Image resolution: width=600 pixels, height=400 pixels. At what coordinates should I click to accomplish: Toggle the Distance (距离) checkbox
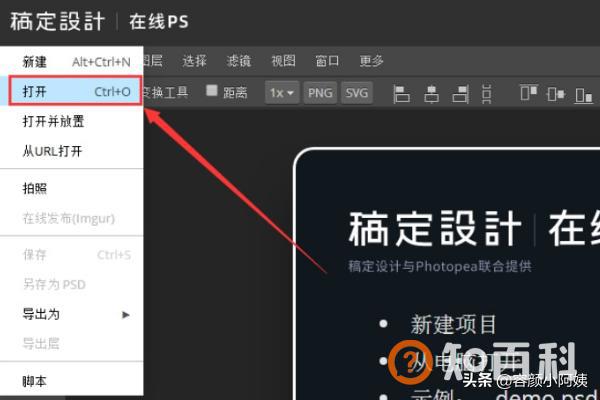pyautogui.click(x=212, y=91)
